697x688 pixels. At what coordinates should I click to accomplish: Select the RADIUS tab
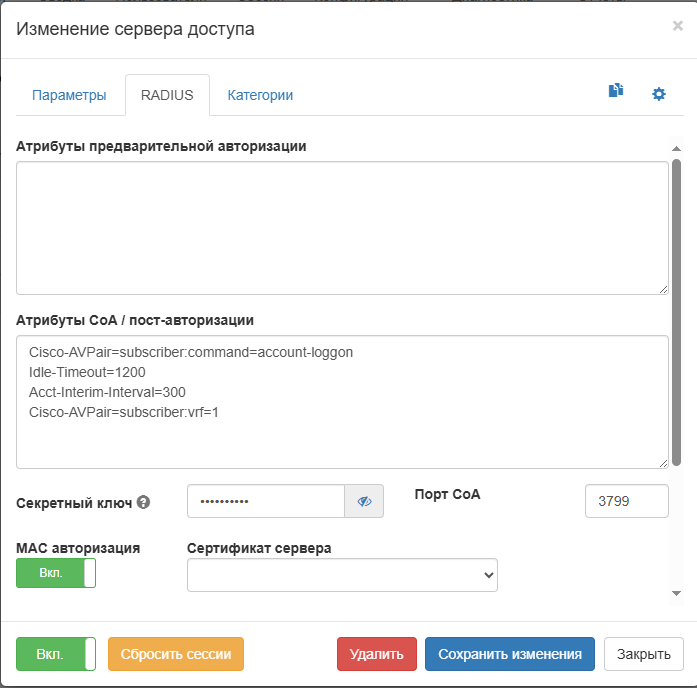tap(167, 95)
